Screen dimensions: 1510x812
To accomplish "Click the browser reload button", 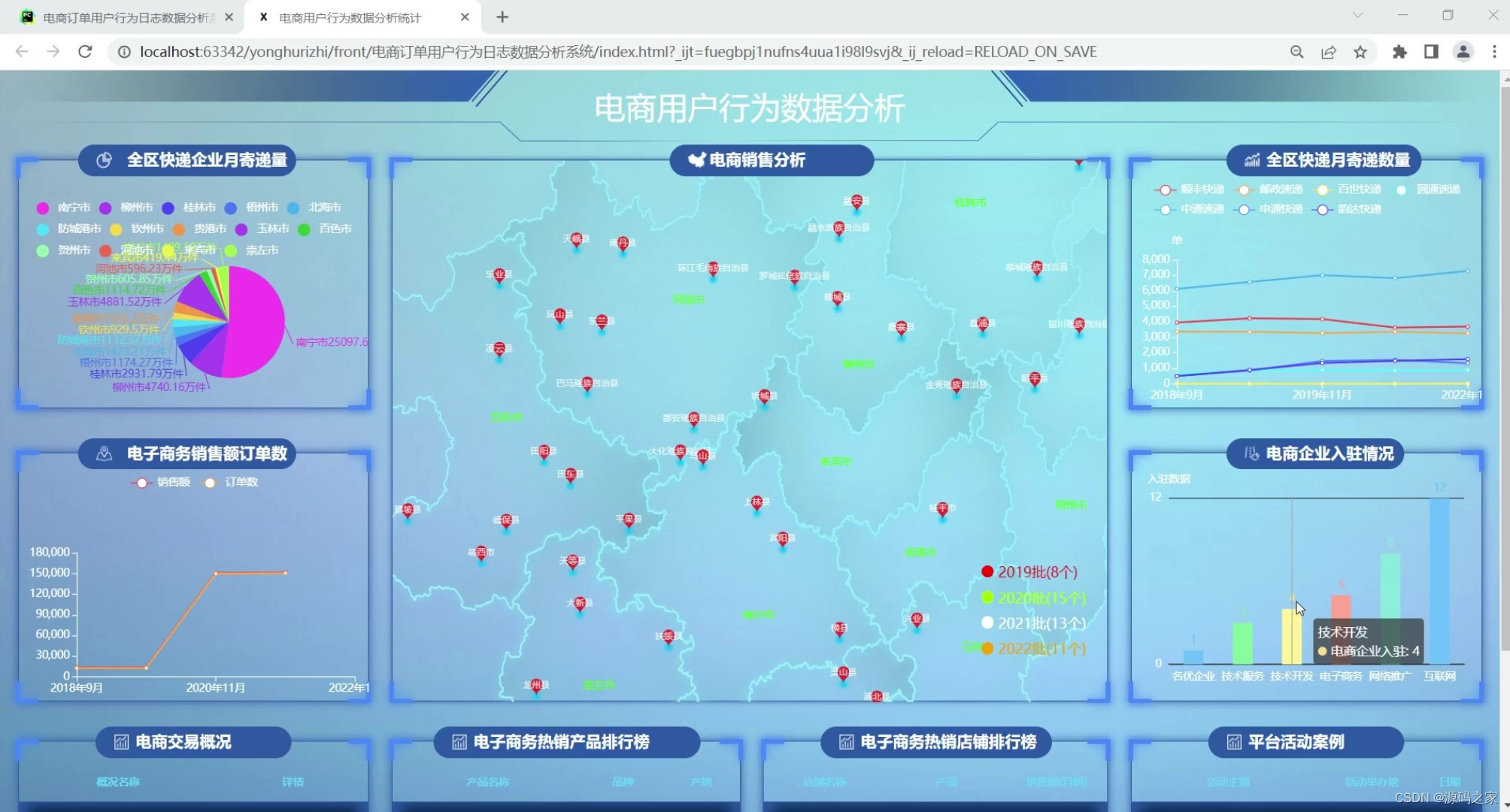I will (x=85, y=52).
